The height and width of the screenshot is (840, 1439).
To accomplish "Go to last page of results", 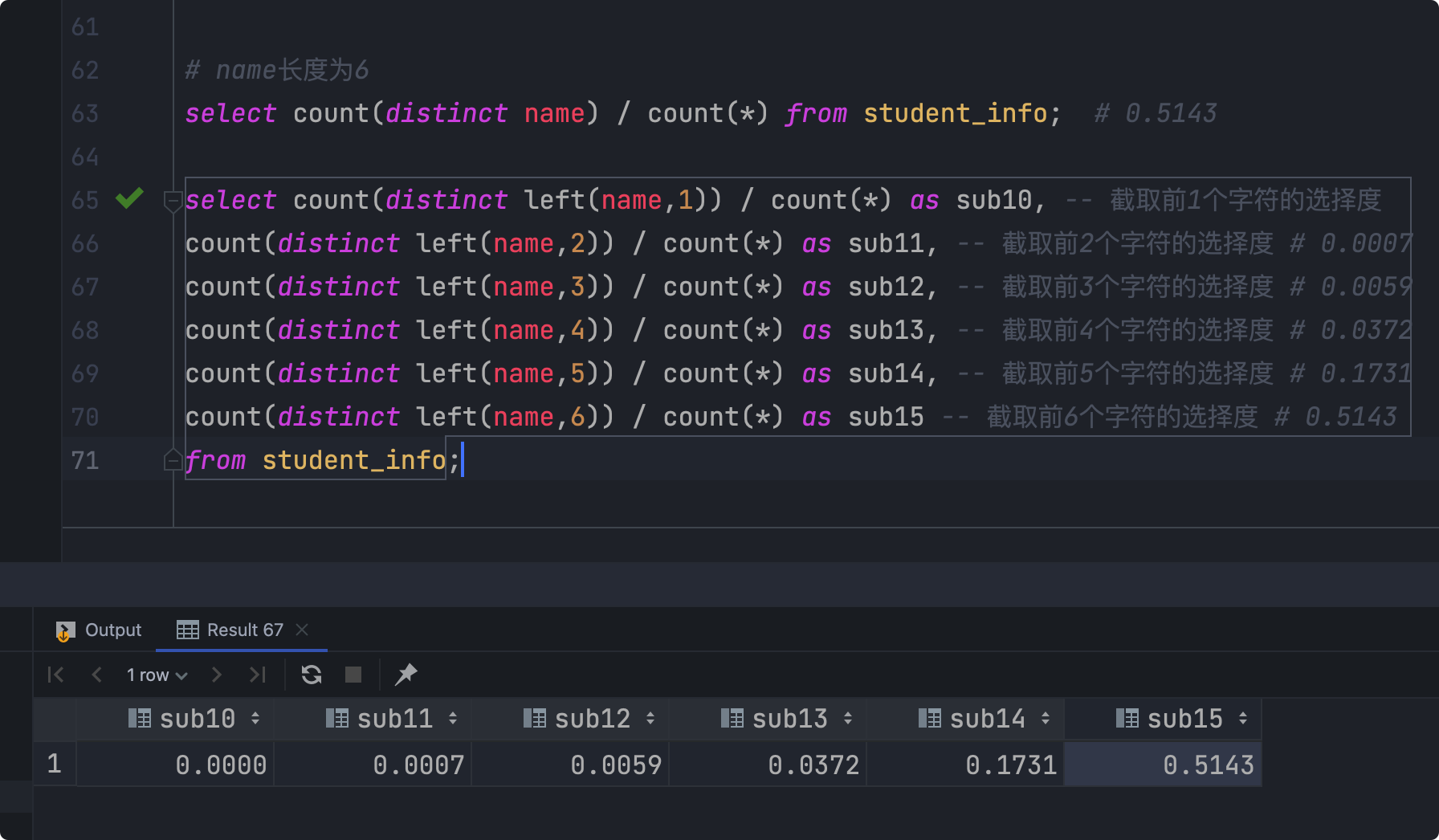I will coord(257,675).
